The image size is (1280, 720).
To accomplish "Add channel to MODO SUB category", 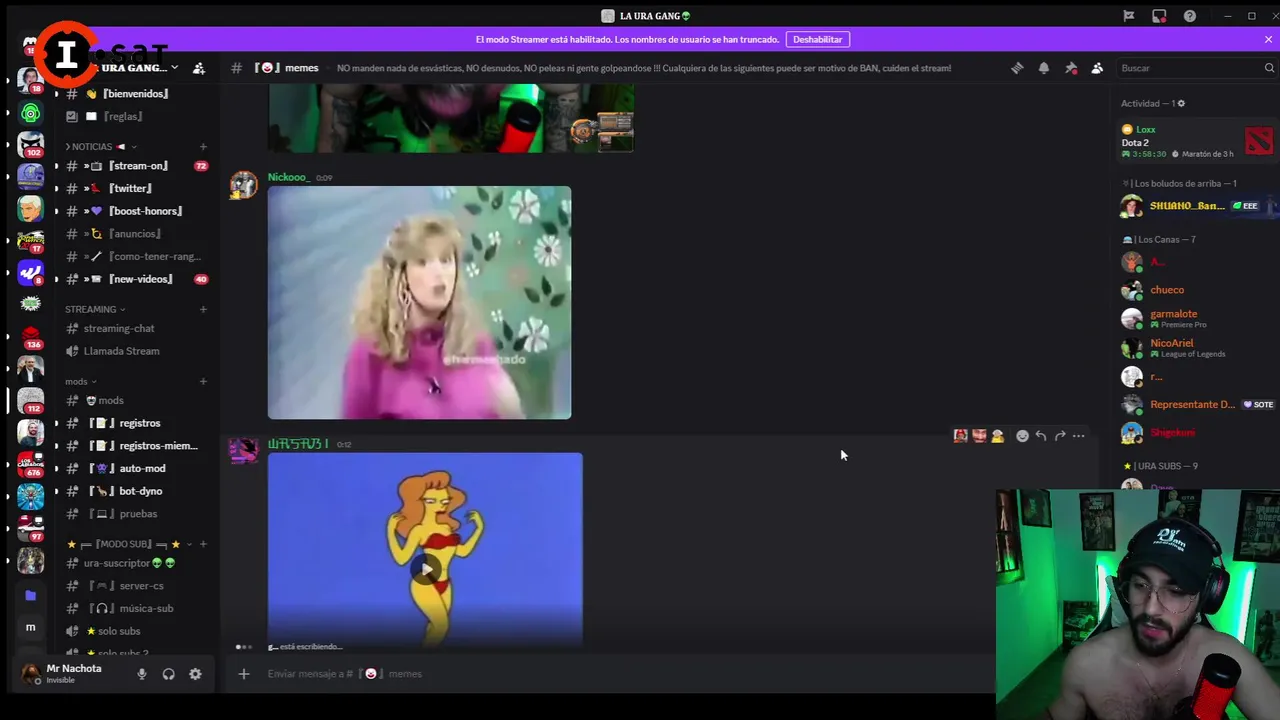I will pos(203,544).
